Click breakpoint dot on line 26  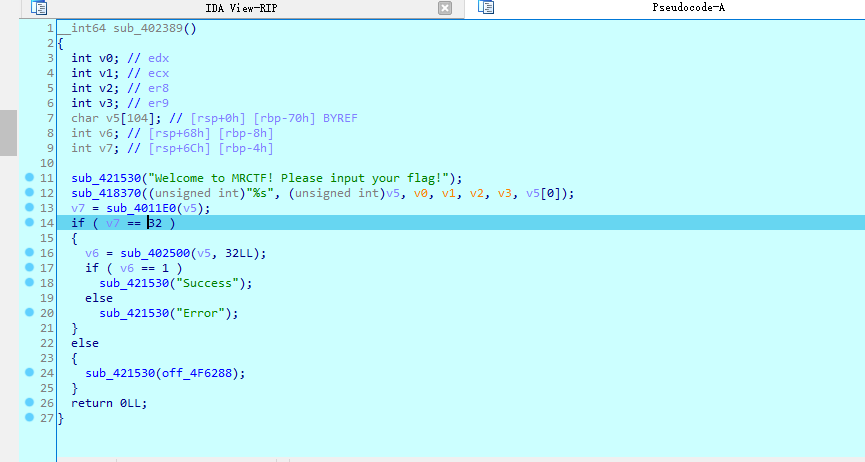pyautogui.click(x=30, y=403)
